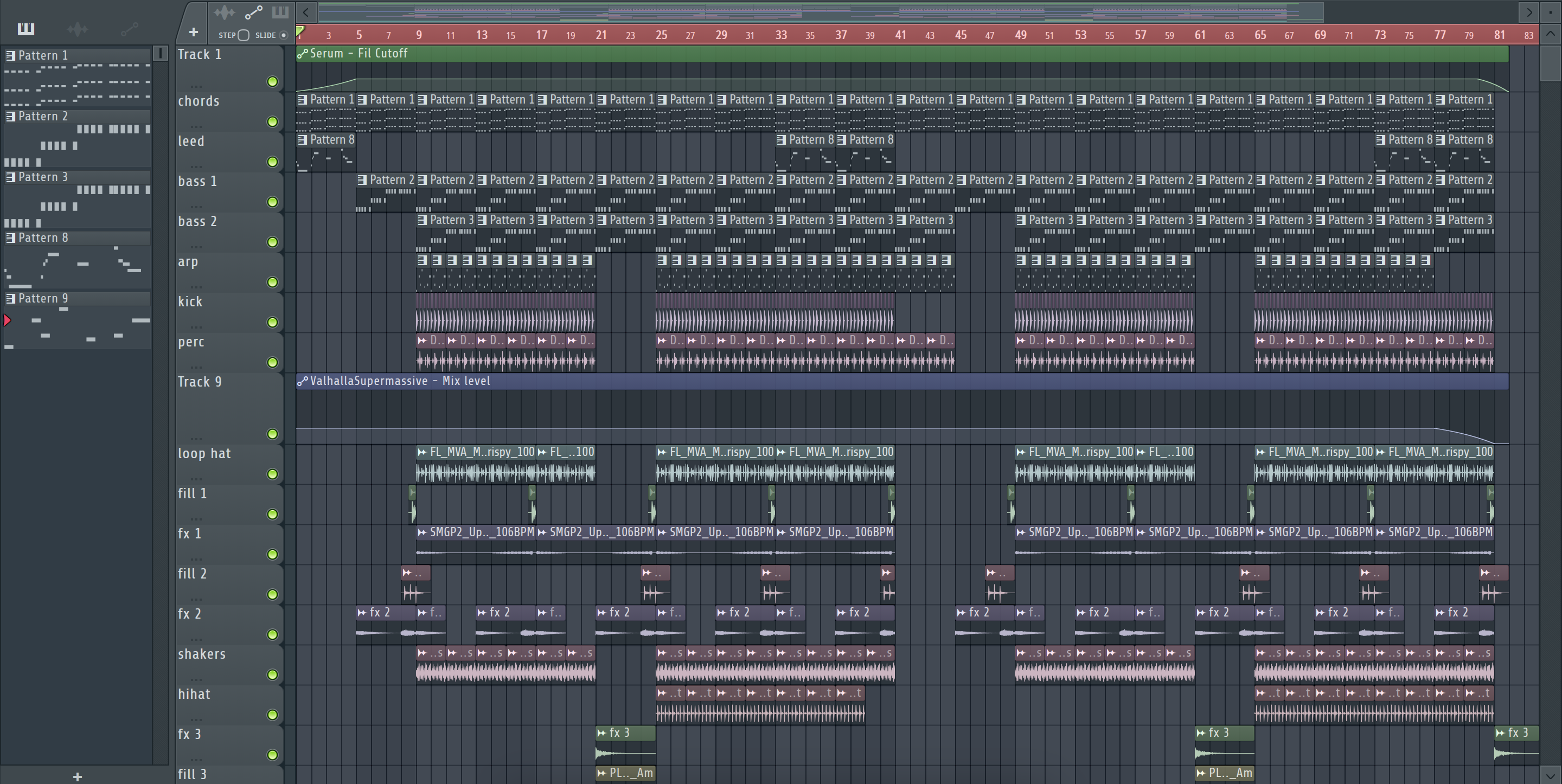Image resolution: width=1562 pixels, height=784 pixels.
Task: Select the arp track header
Action: pyautogui.click(x=229, y=272)
